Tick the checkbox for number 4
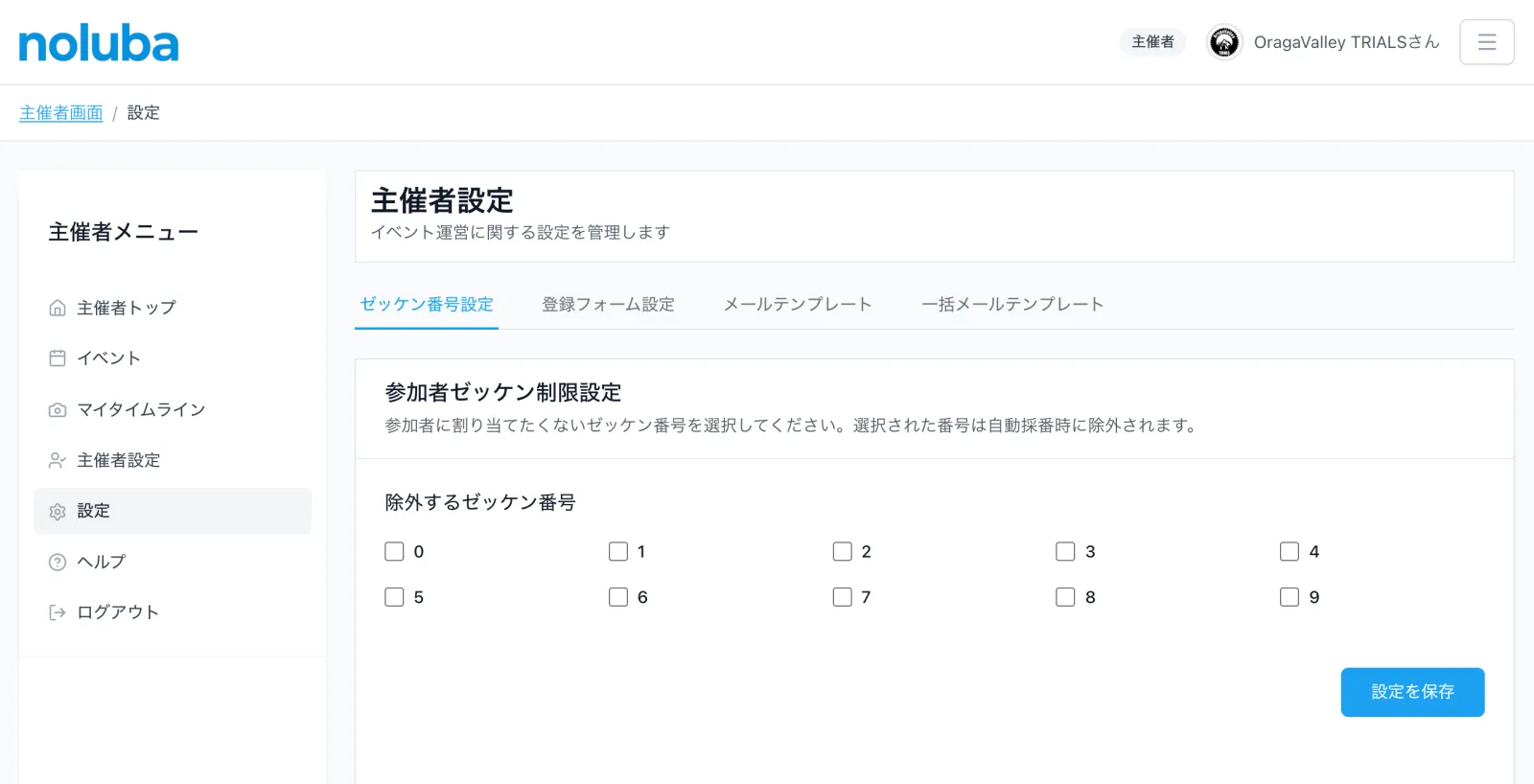The image size is (1534, 784). click(1290, 551)
